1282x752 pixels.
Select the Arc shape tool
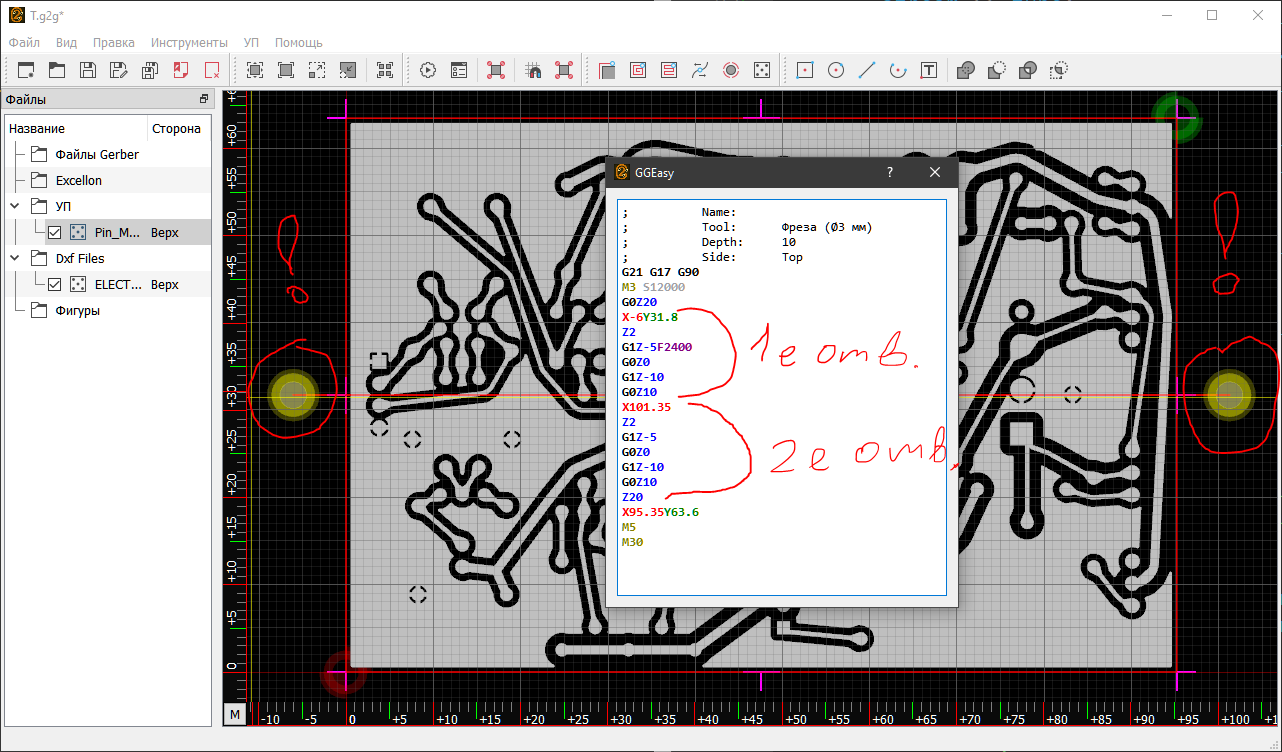pyautogui.click(x=898, y=70)
